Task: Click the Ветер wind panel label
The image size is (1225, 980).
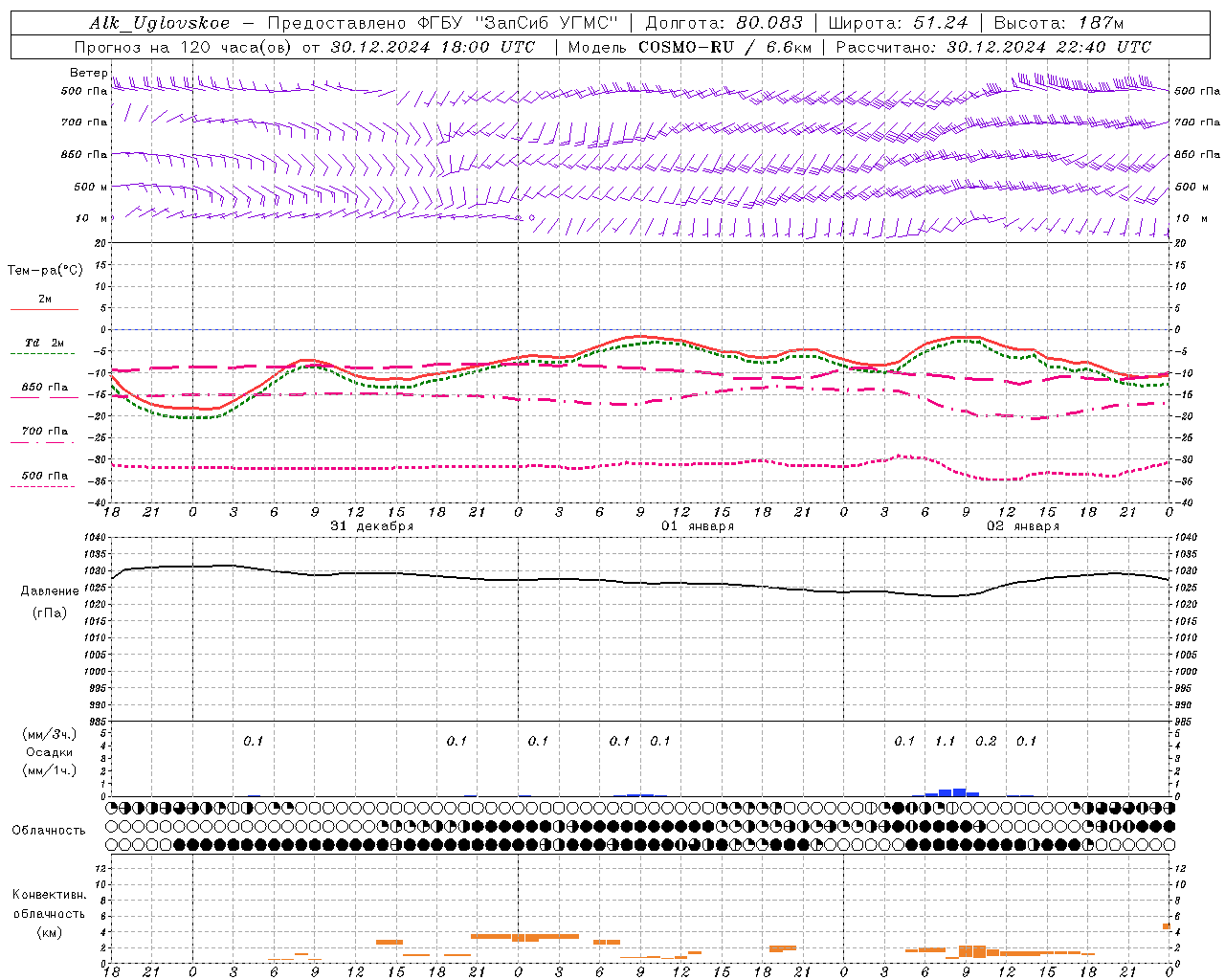Action: [x=88, y=73]
